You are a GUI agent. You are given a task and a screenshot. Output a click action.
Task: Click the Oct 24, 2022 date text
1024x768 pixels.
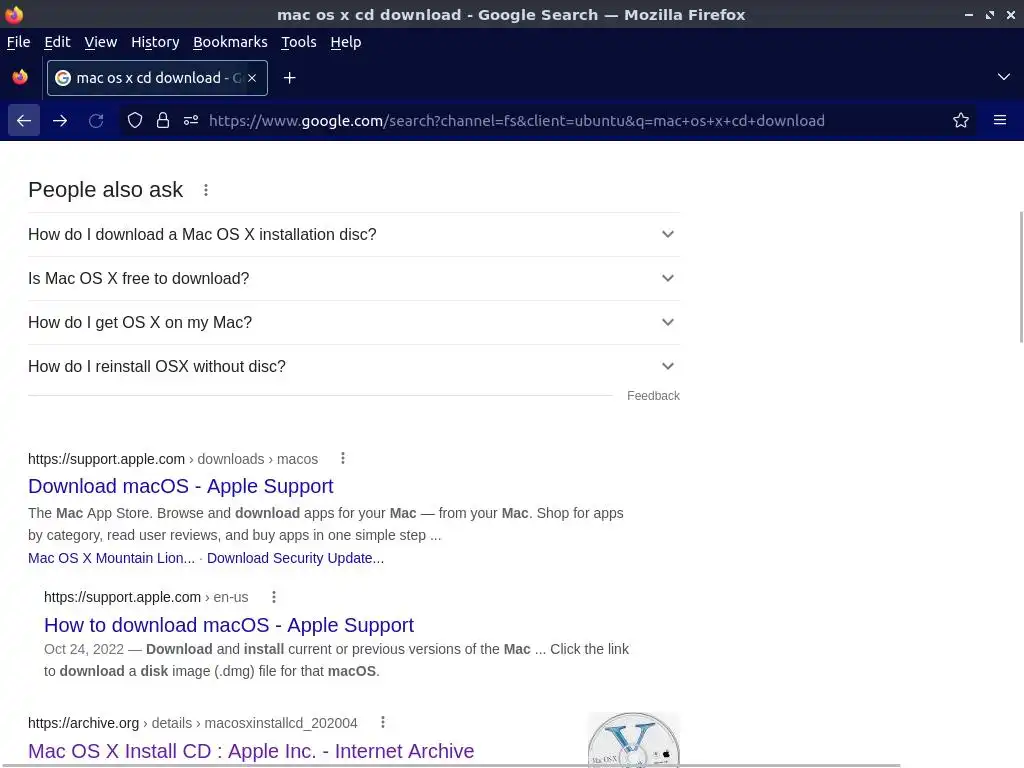(84, 649)
